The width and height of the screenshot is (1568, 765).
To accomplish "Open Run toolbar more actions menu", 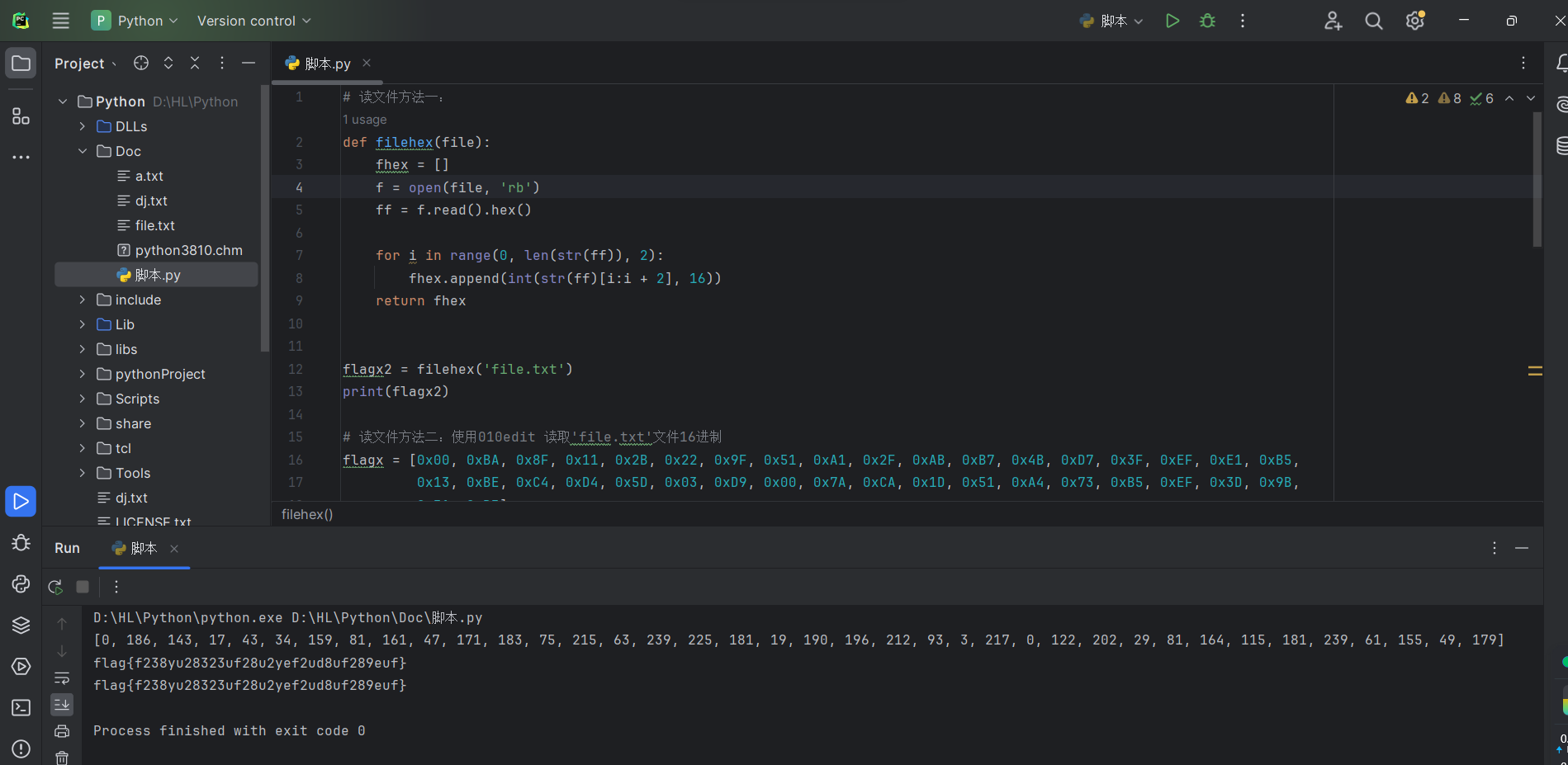I will click(x=116, y=587).
